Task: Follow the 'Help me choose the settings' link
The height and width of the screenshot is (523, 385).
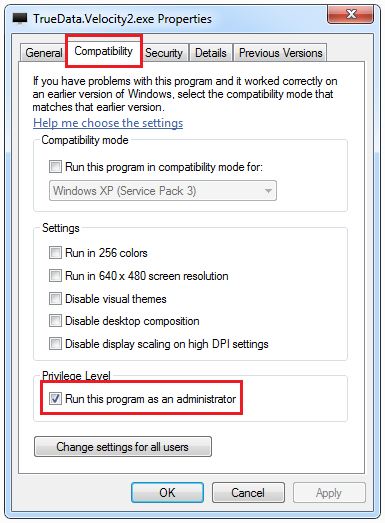Action: [x=108, y=123]
